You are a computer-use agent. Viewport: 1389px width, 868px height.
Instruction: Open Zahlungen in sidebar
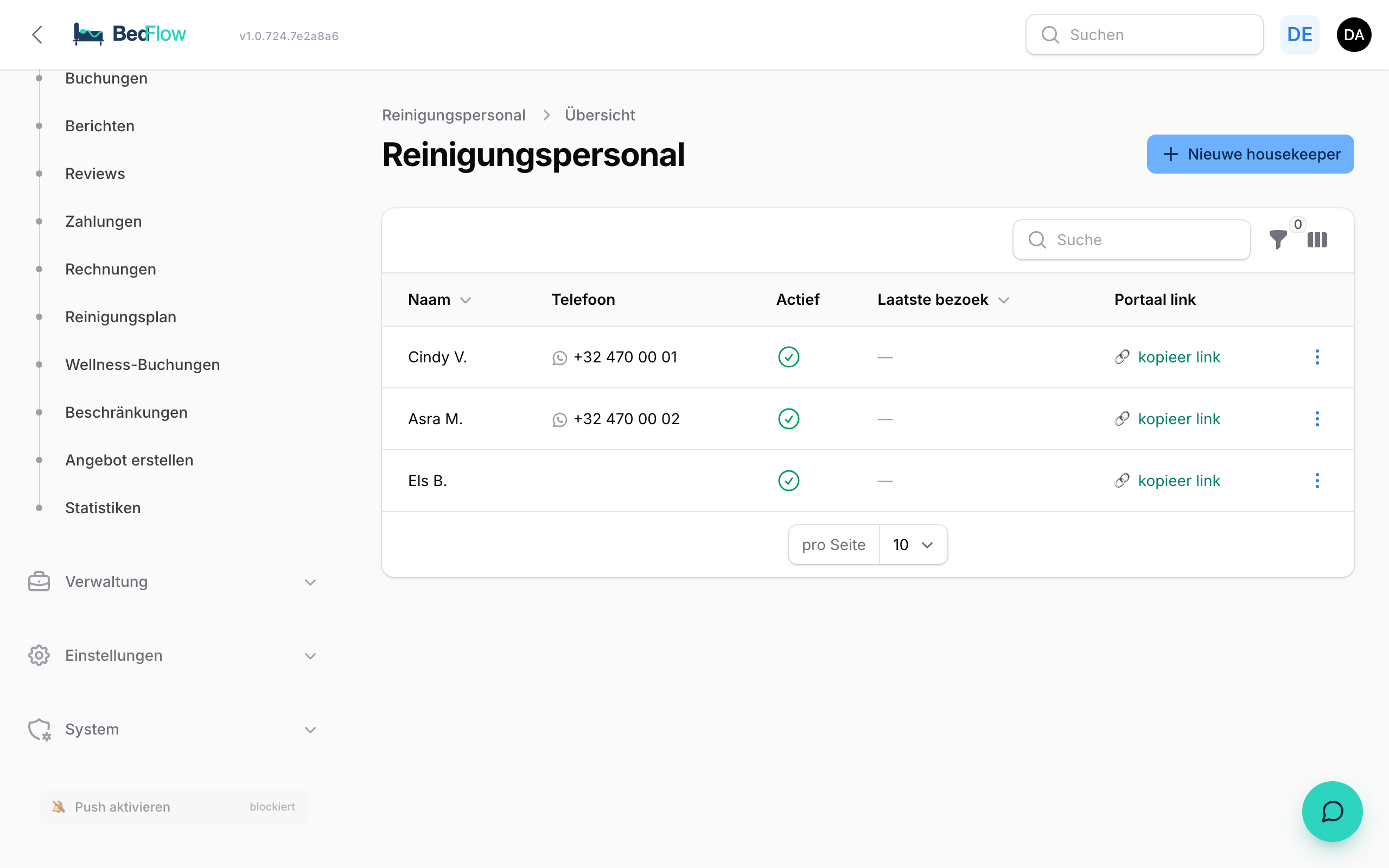click(x=103, y=221)
